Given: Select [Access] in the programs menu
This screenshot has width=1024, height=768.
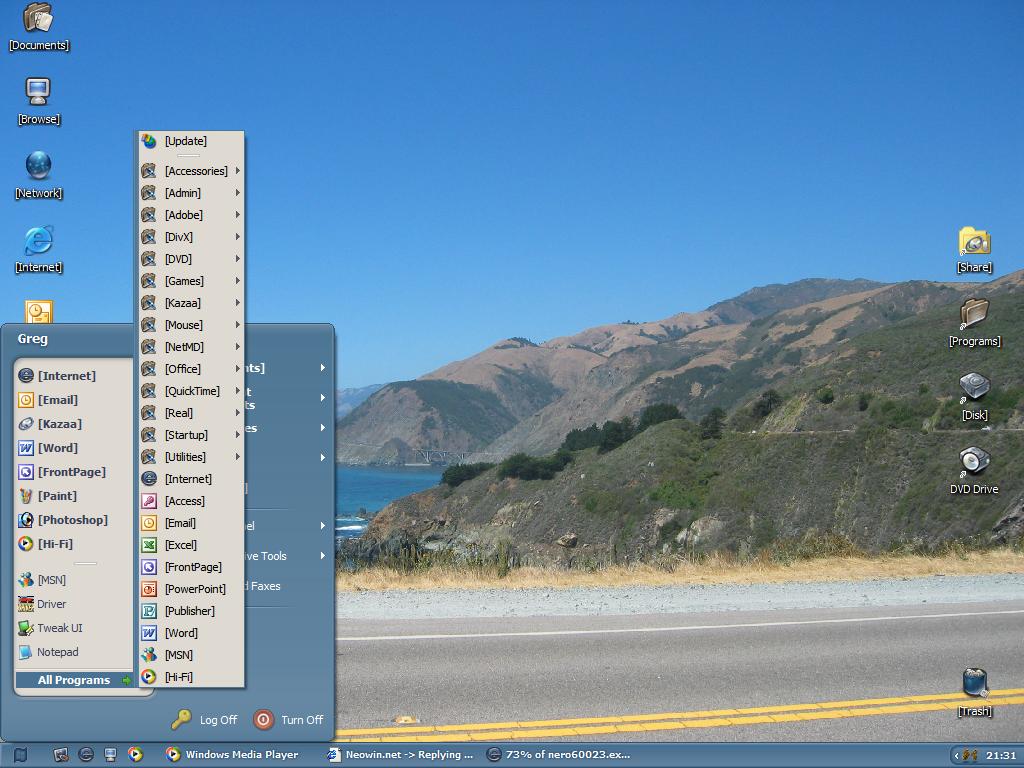Looking at the screenshot, I should coord(191,501).
